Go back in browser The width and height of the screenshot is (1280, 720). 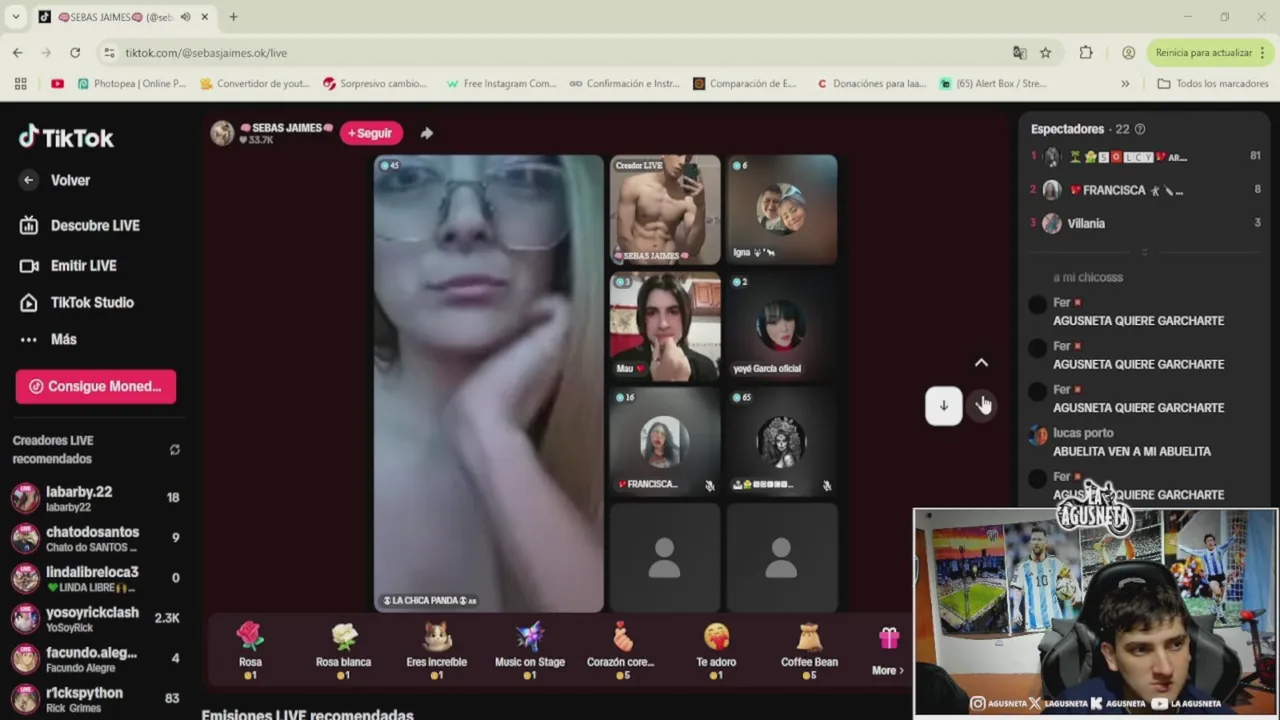(x=18, y=53)
